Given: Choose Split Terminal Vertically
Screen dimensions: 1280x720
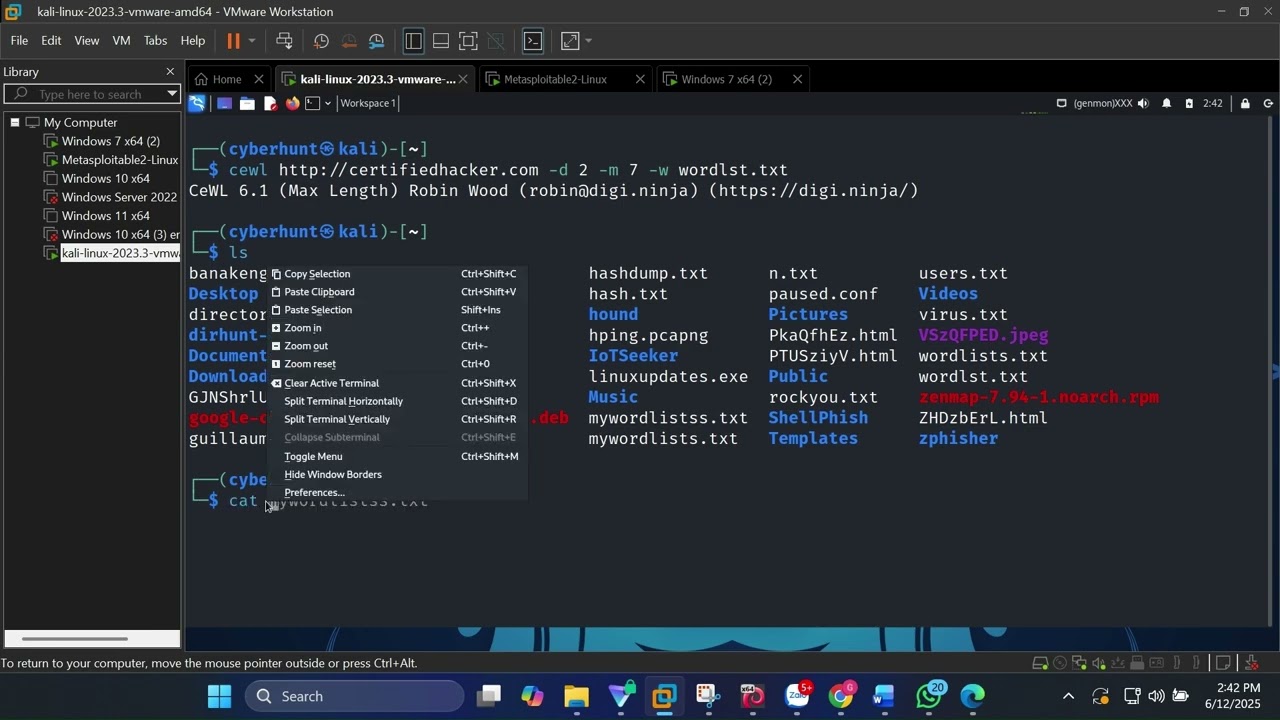Looking at the screenshot, I should (x=397, y=419).
